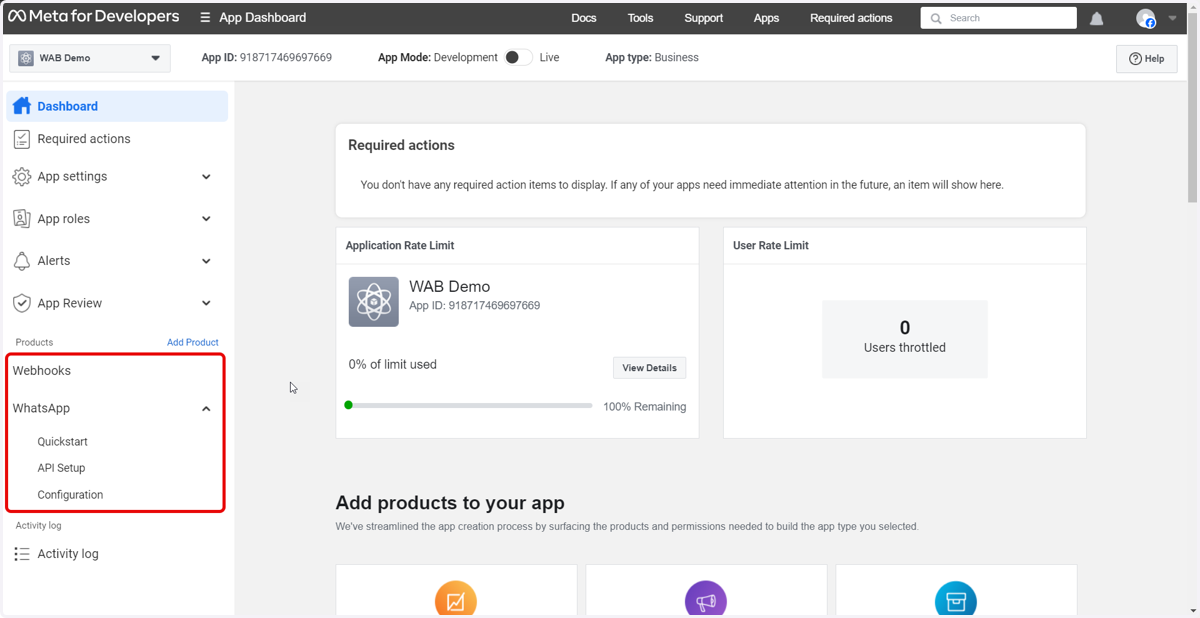Click the rate limit usage progress bar
This screenshot has height=618, width=1200.
468,405
